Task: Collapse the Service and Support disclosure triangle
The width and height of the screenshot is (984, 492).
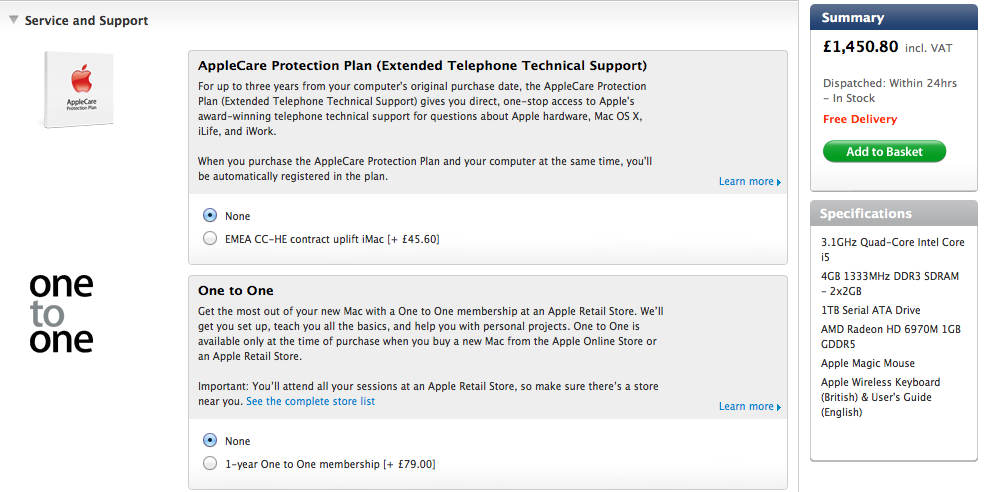Action: click(14, 20)
